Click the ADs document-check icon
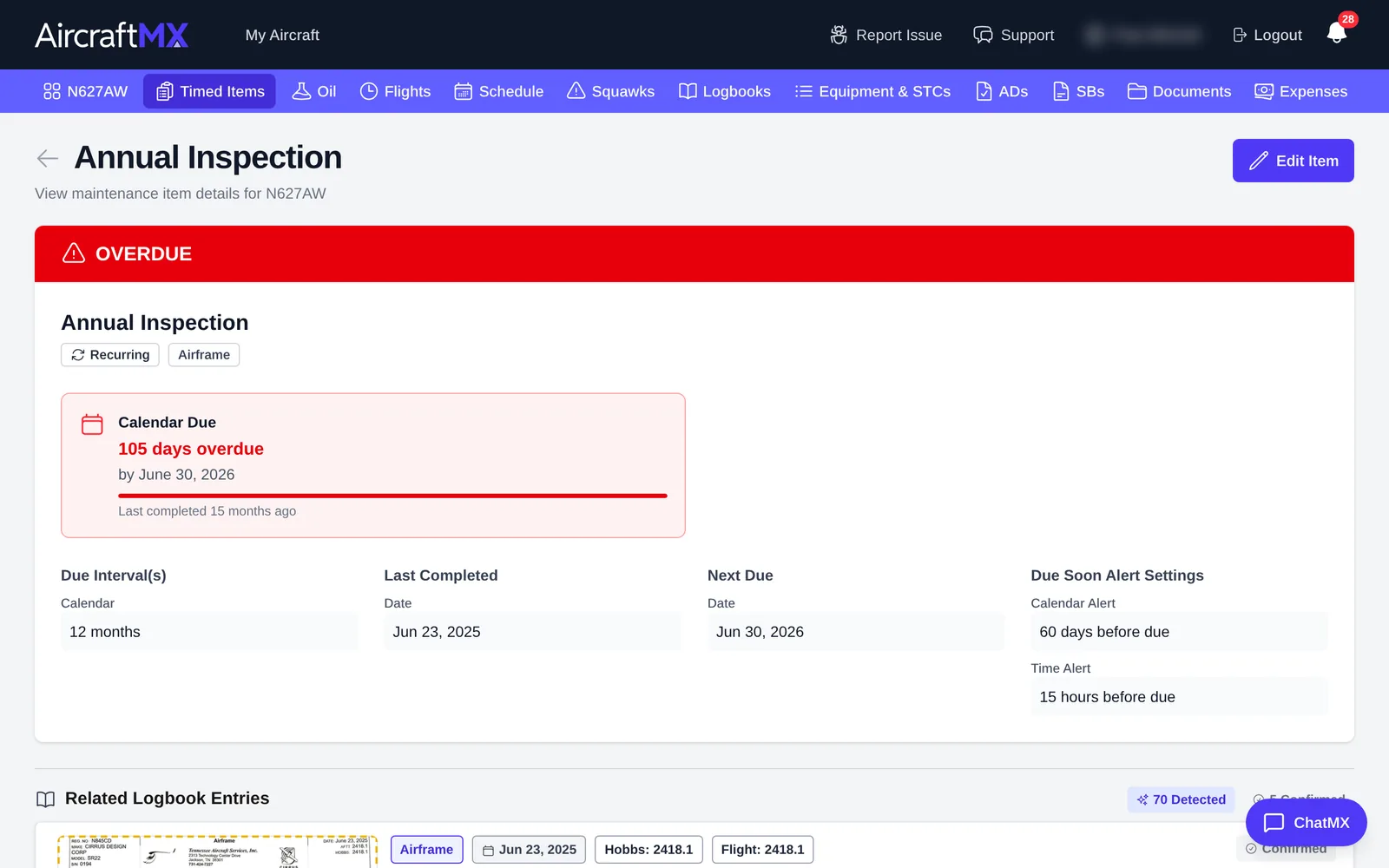The width and height of the screenshot is (1389, 868). [x=984, y=91]
